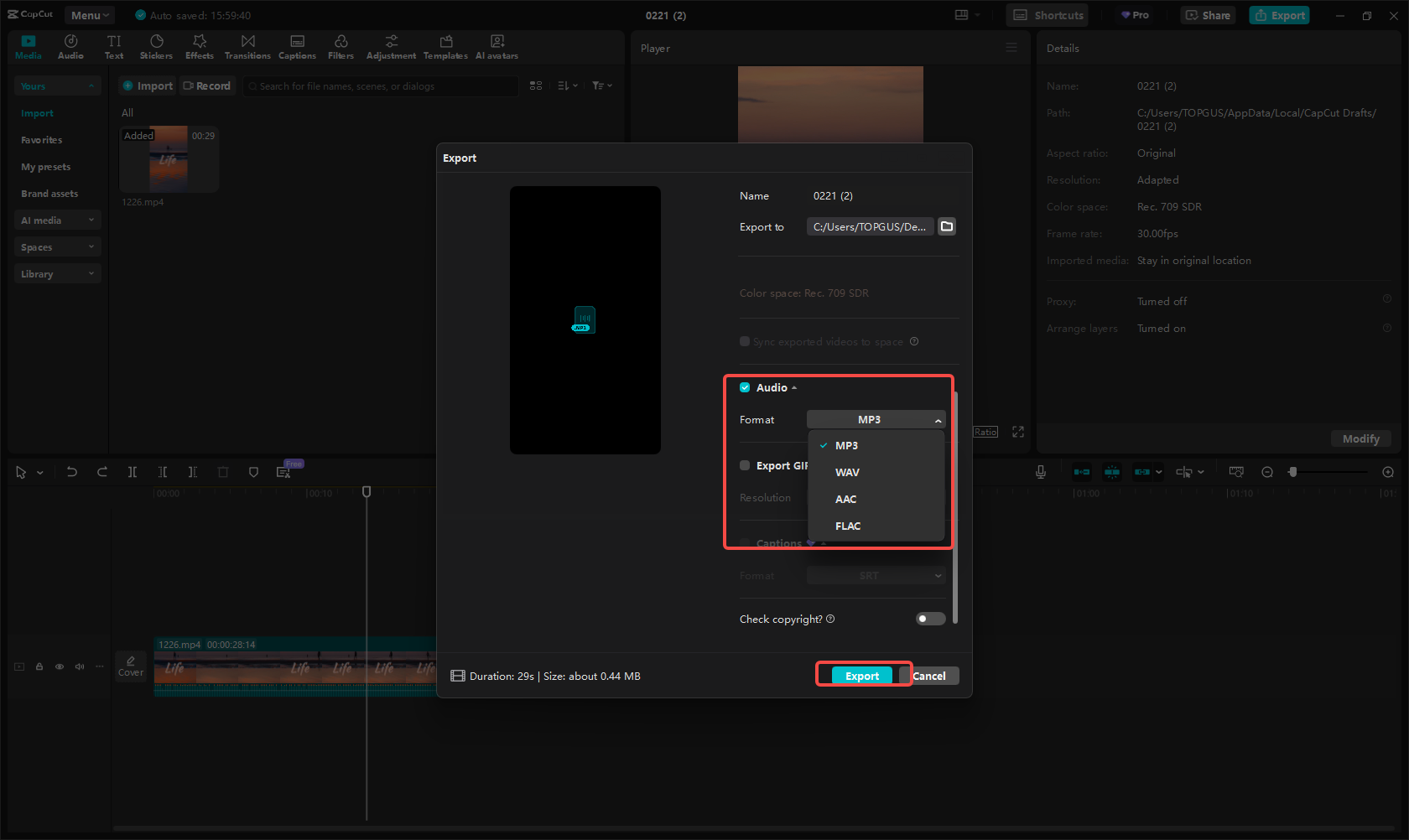Click the Modify button in Details panel
Screen dimensions: 1409x840
1360,438
